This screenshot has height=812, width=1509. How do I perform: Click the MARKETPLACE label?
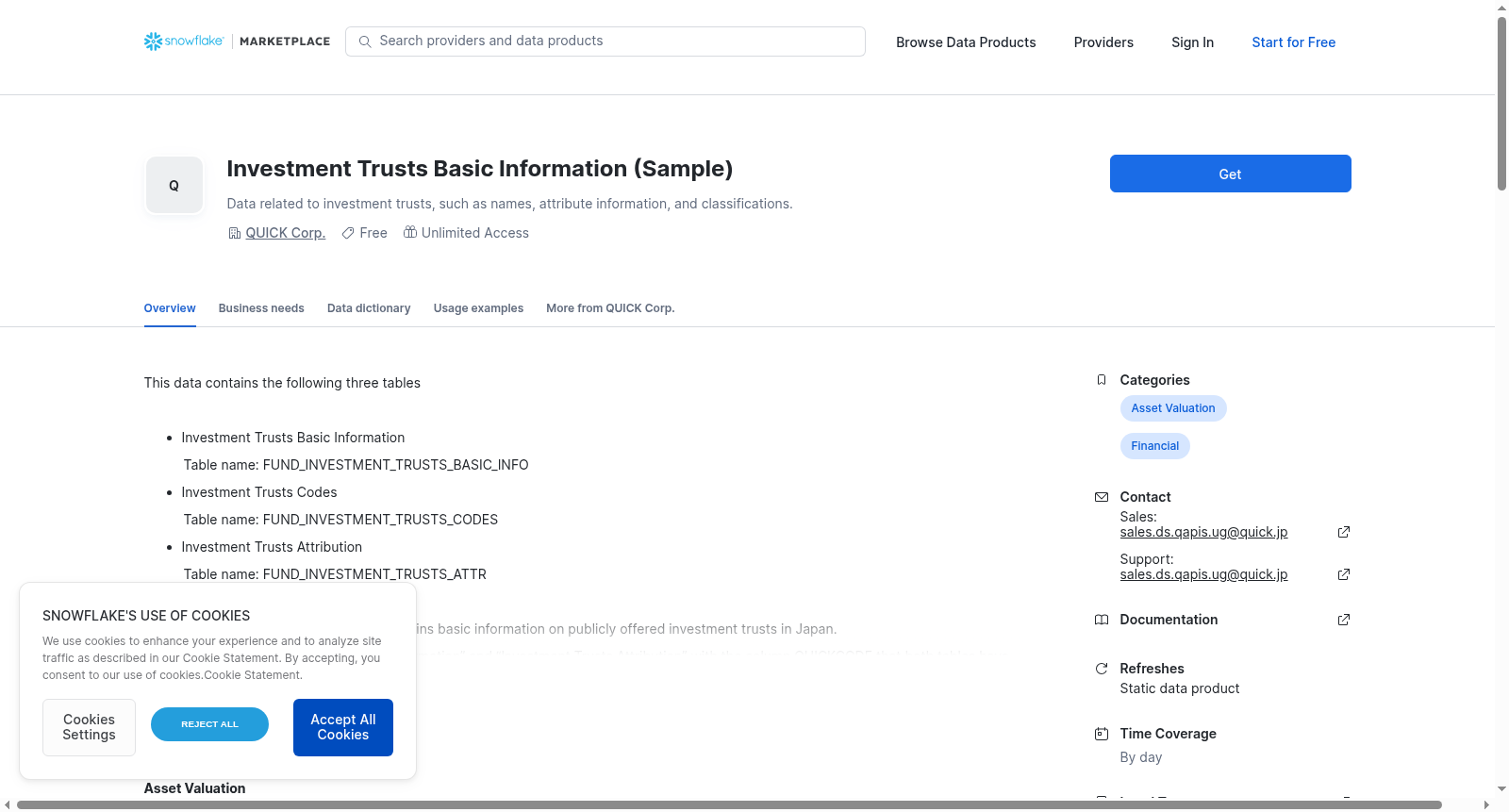pyautogui.click(x=285, y=41)
